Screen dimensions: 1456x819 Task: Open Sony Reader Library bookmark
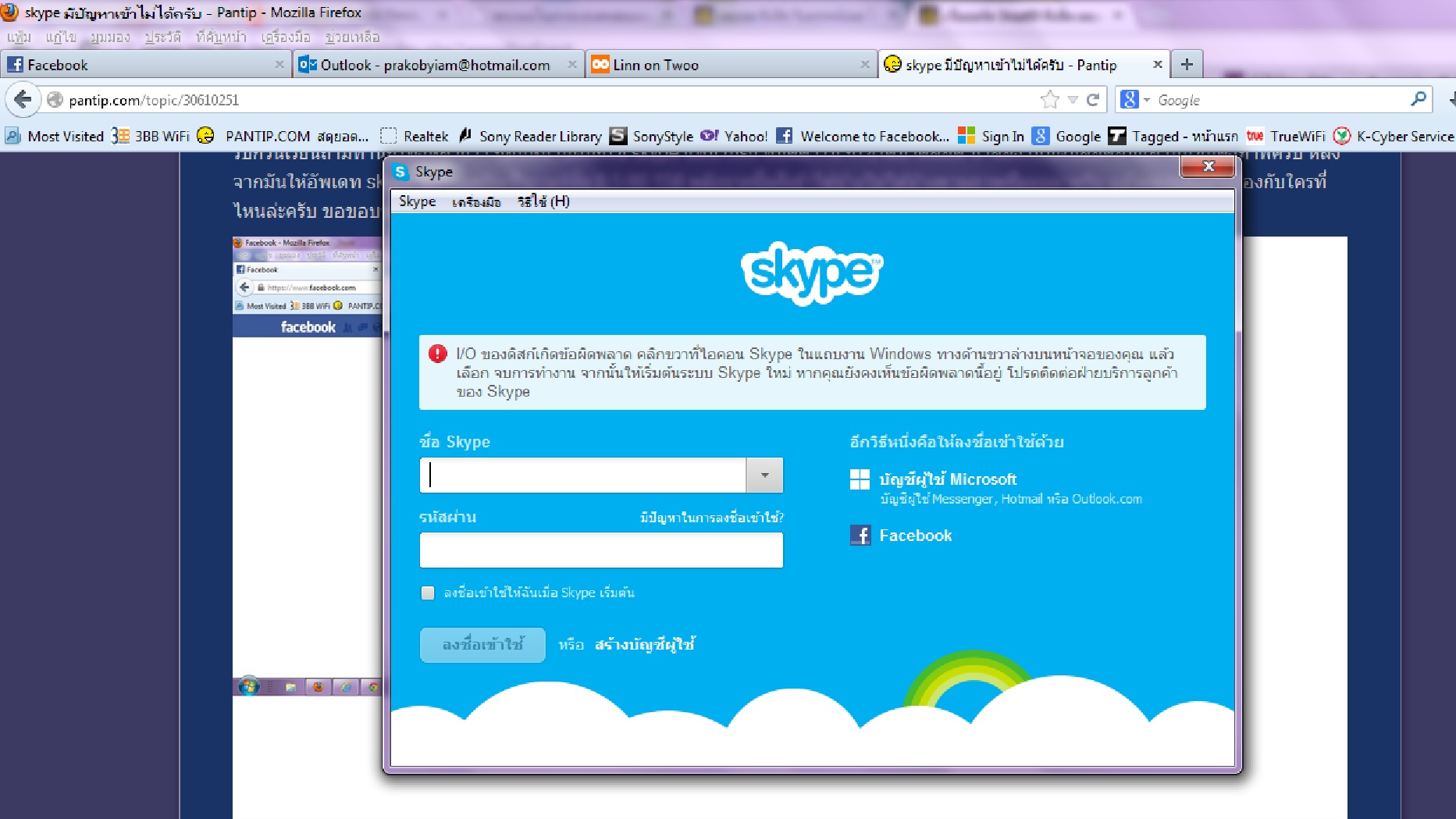click(x=530, y=137)
